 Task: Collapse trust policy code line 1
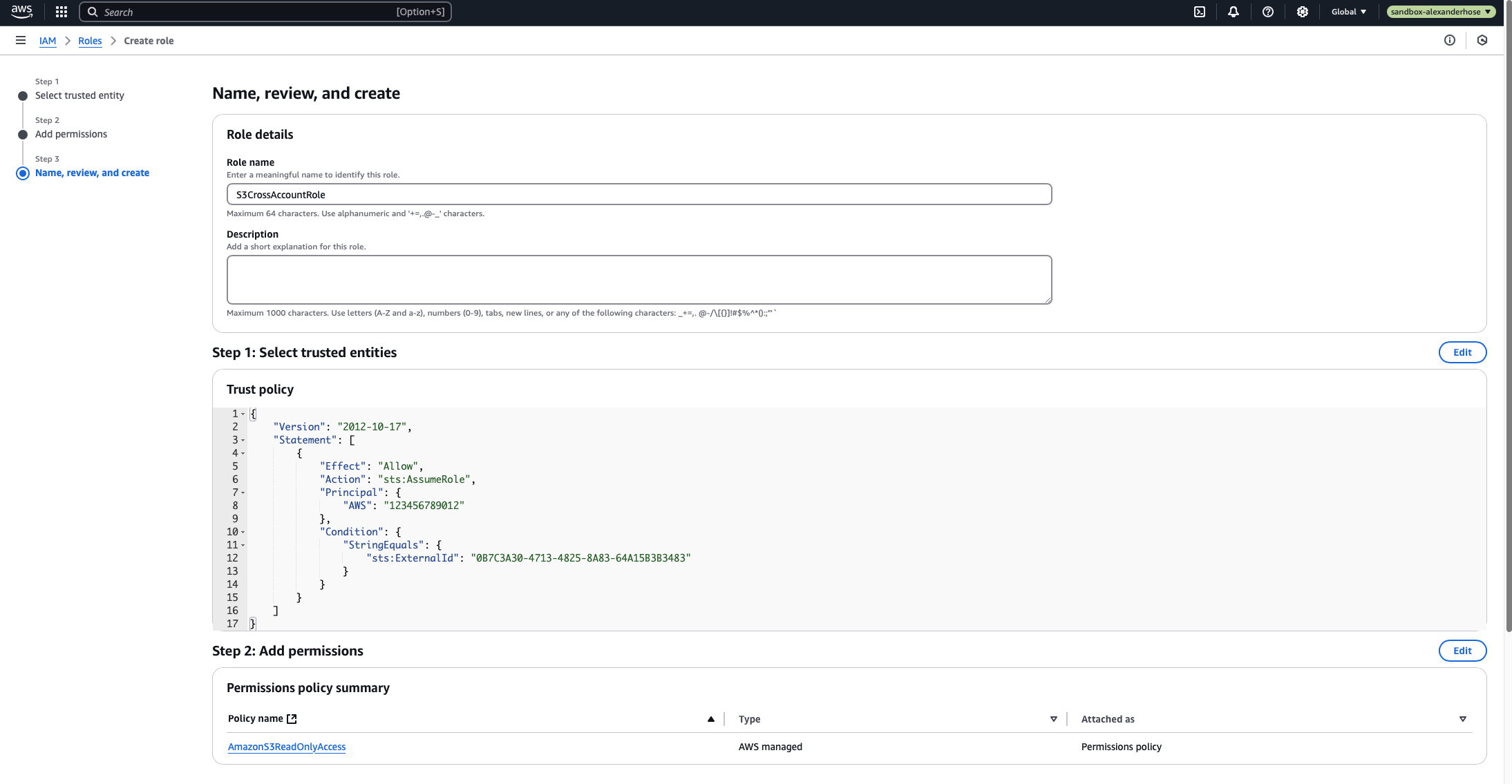click(243, 414)
